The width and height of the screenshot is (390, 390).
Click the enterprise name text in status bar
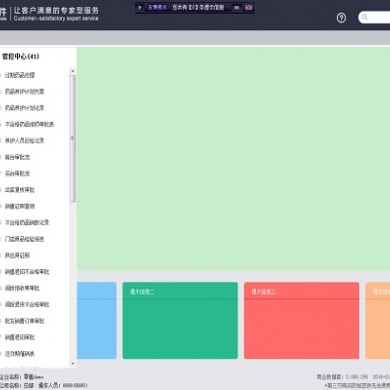[22, 377]
